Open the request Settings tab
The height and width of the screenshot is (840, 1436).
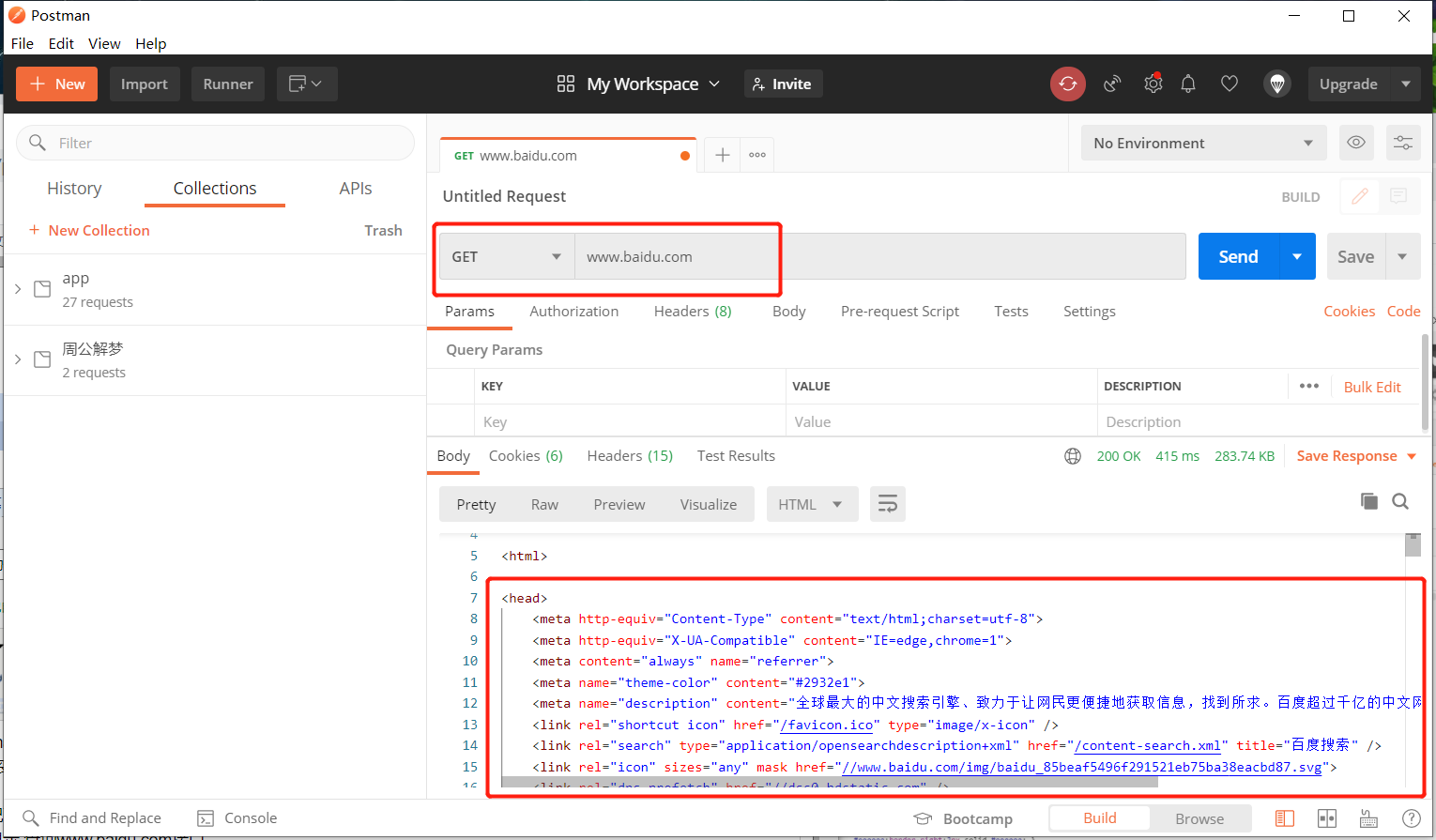click(1090, 312)
